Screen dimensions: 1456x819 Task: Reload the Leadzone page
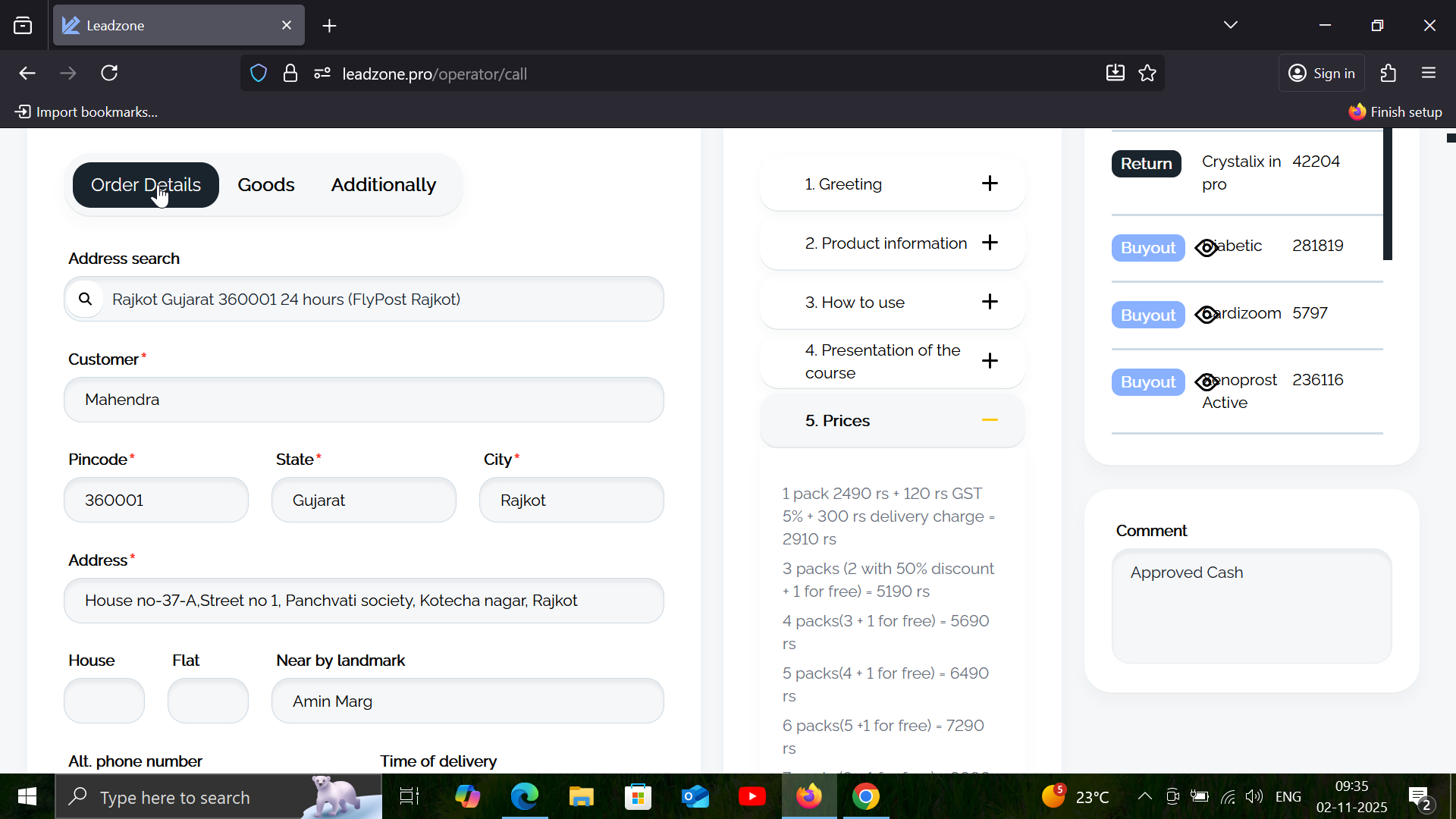(110, 74)
